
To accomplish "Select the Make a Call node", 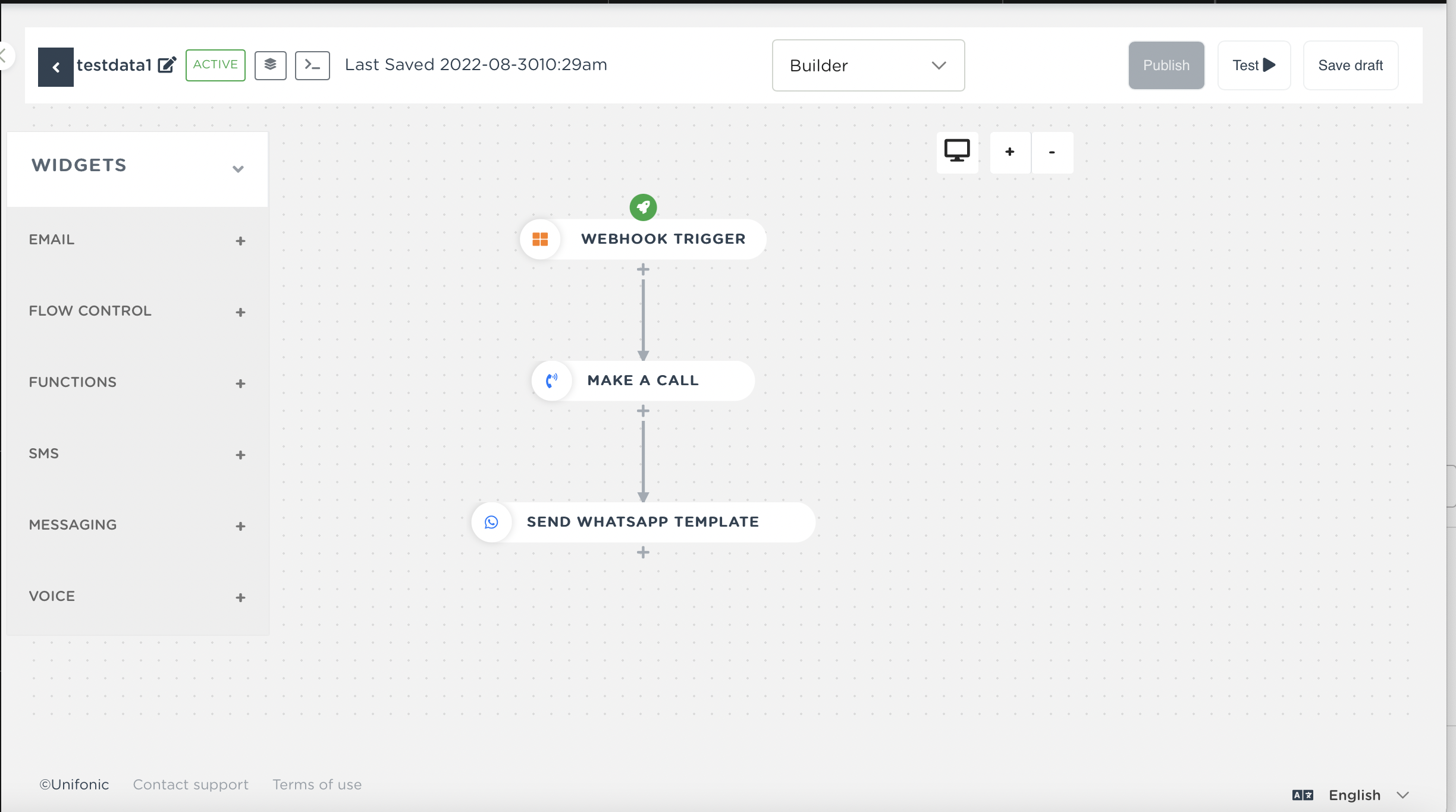I will tap(643, 380).
